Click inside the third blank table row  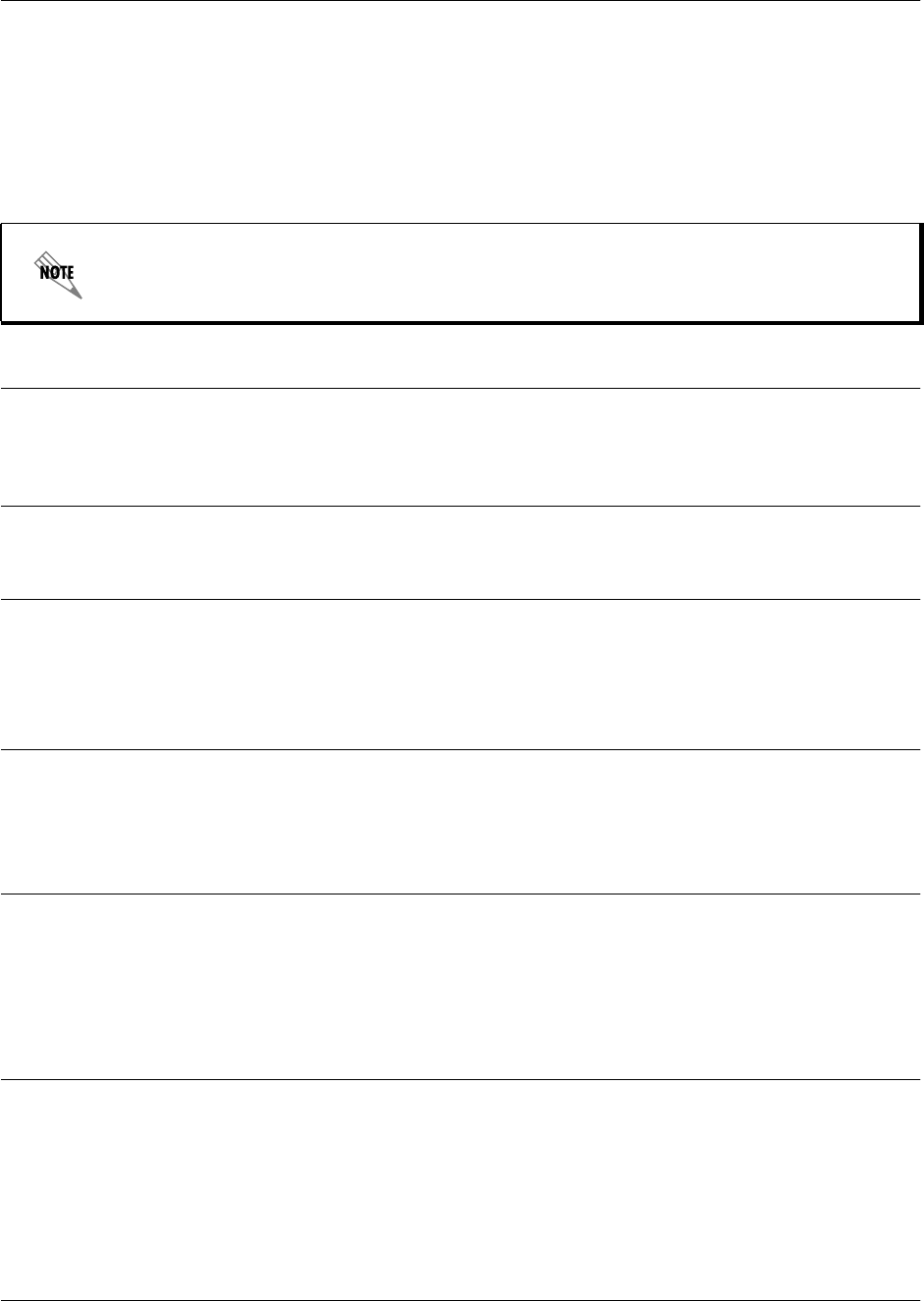462,675
